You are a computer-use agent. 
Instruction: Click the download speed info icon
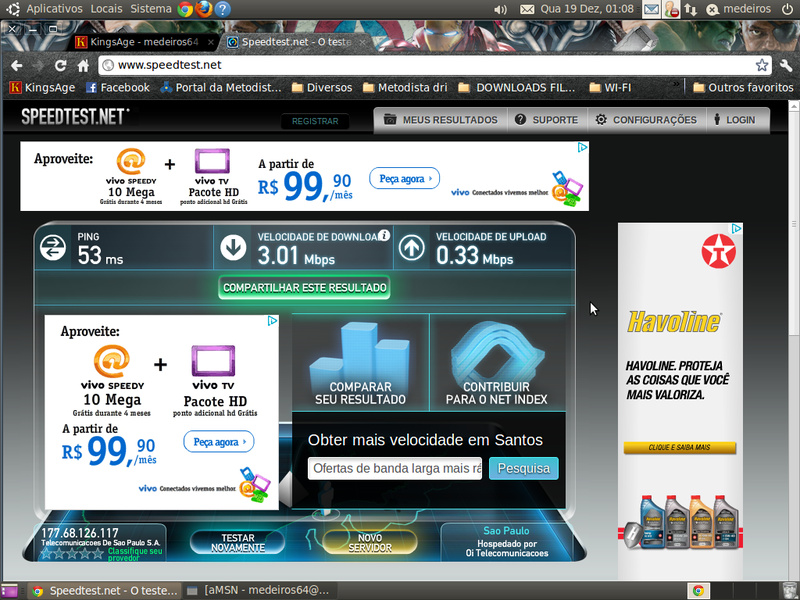(x=384, y=235)
